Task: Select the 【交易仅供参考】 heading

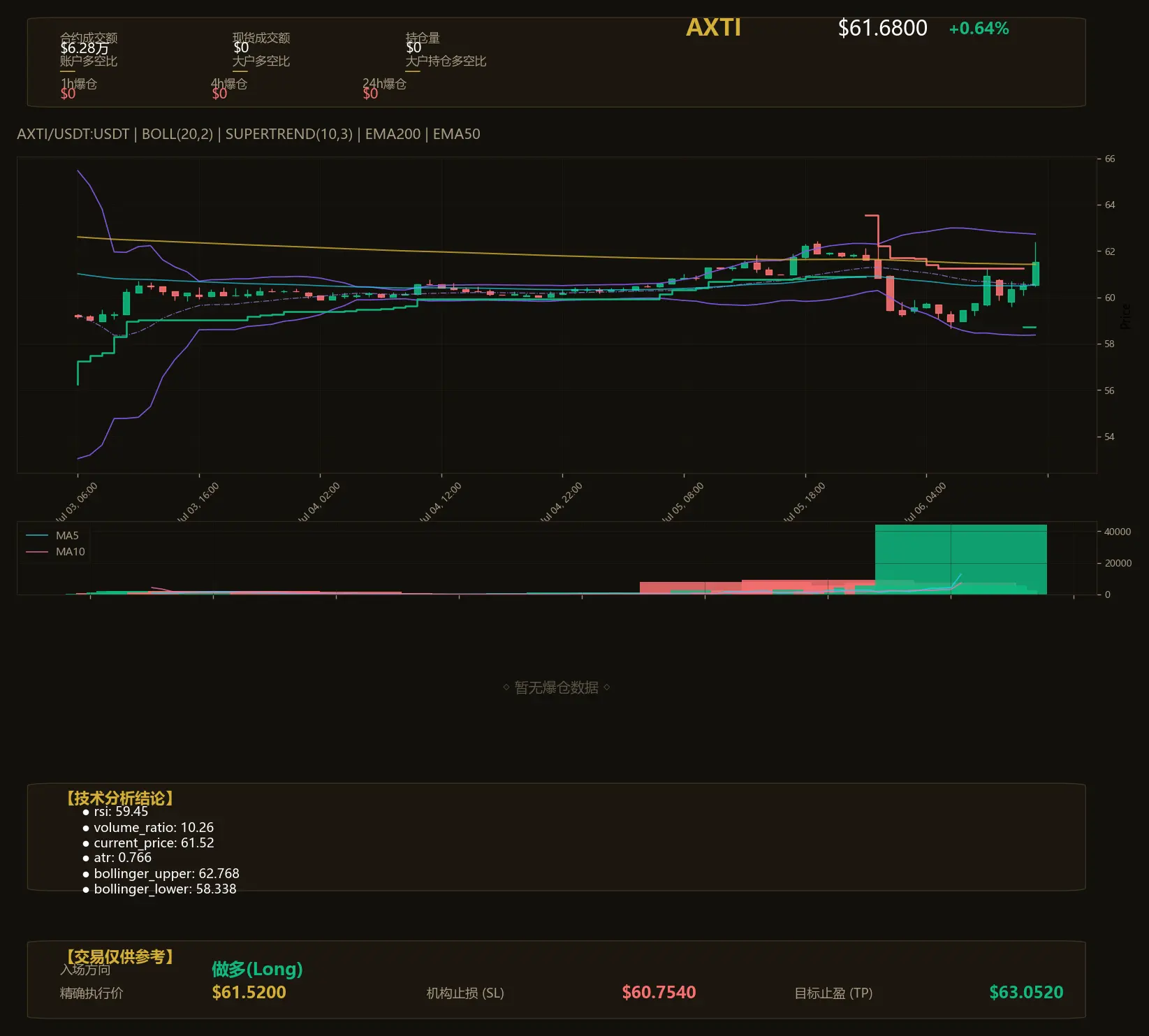Action: click(119, 956)
